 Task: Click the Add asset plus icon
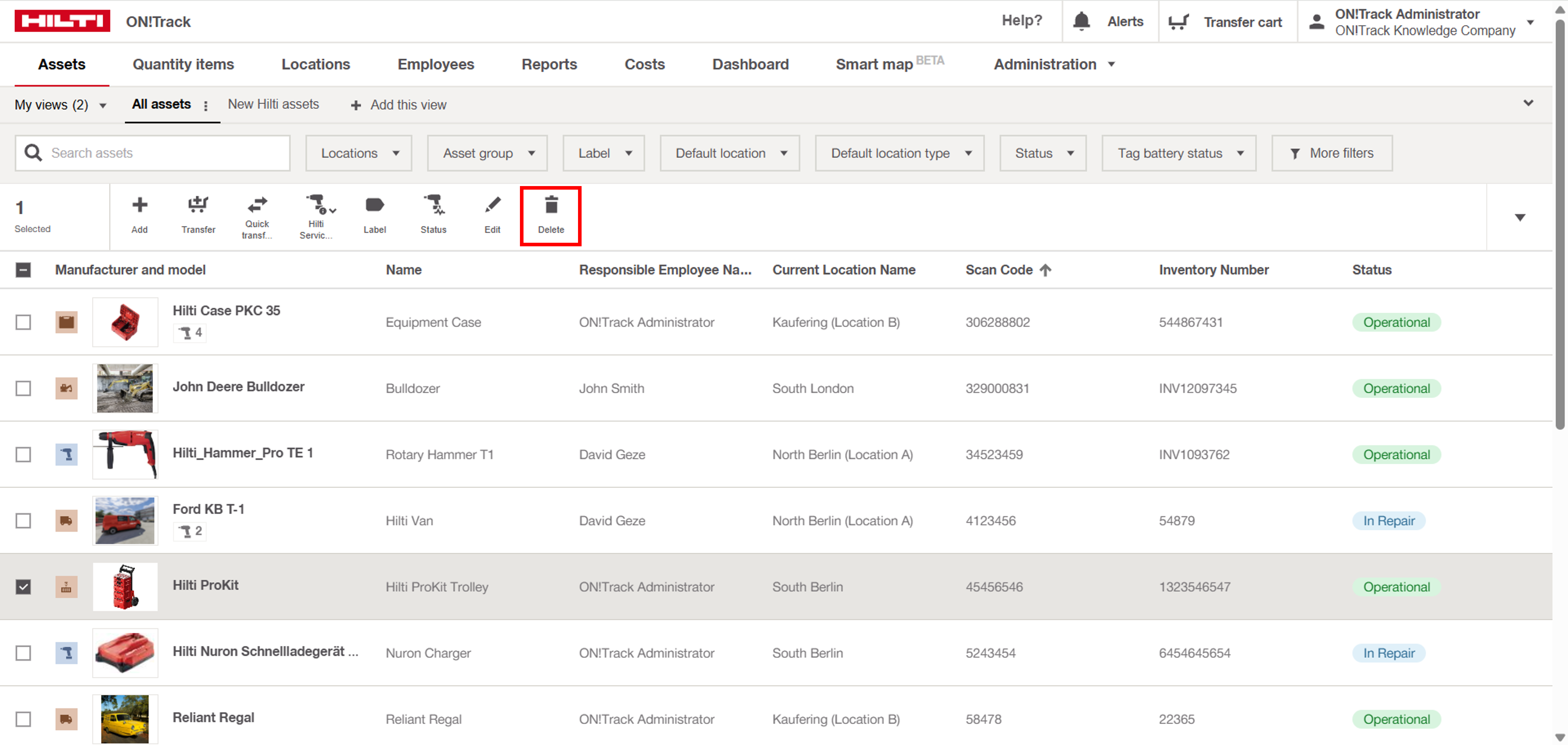[x=139, y=205]
